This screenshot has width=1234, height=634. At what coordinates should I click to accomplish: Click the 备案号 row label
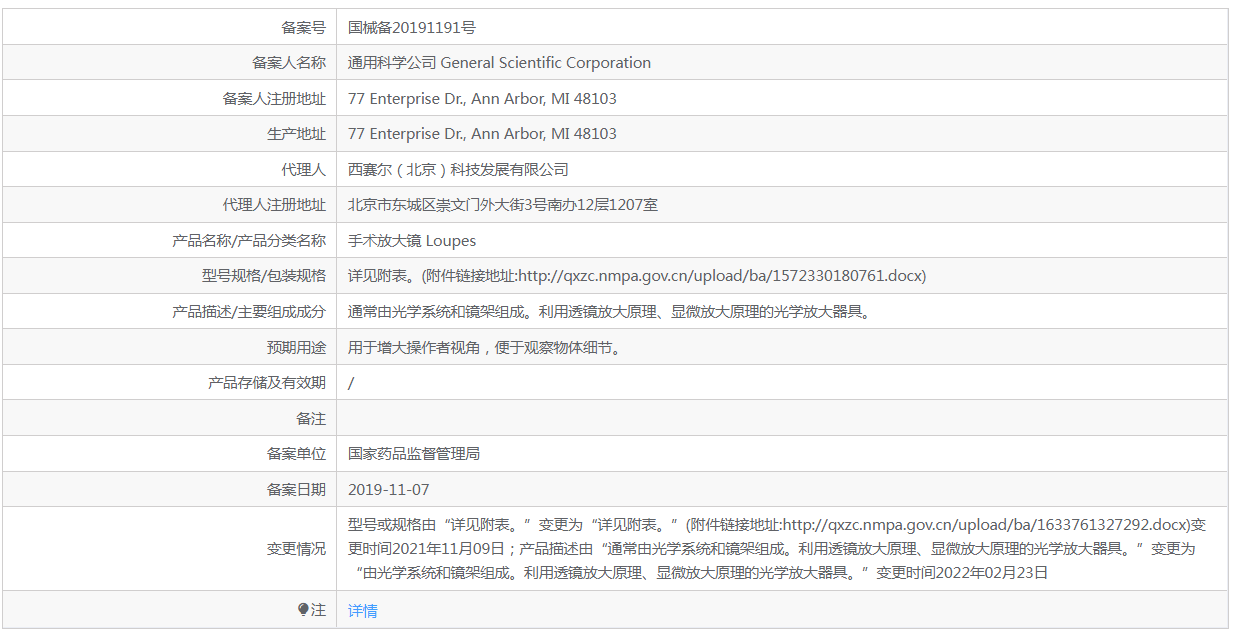(303, 27)
